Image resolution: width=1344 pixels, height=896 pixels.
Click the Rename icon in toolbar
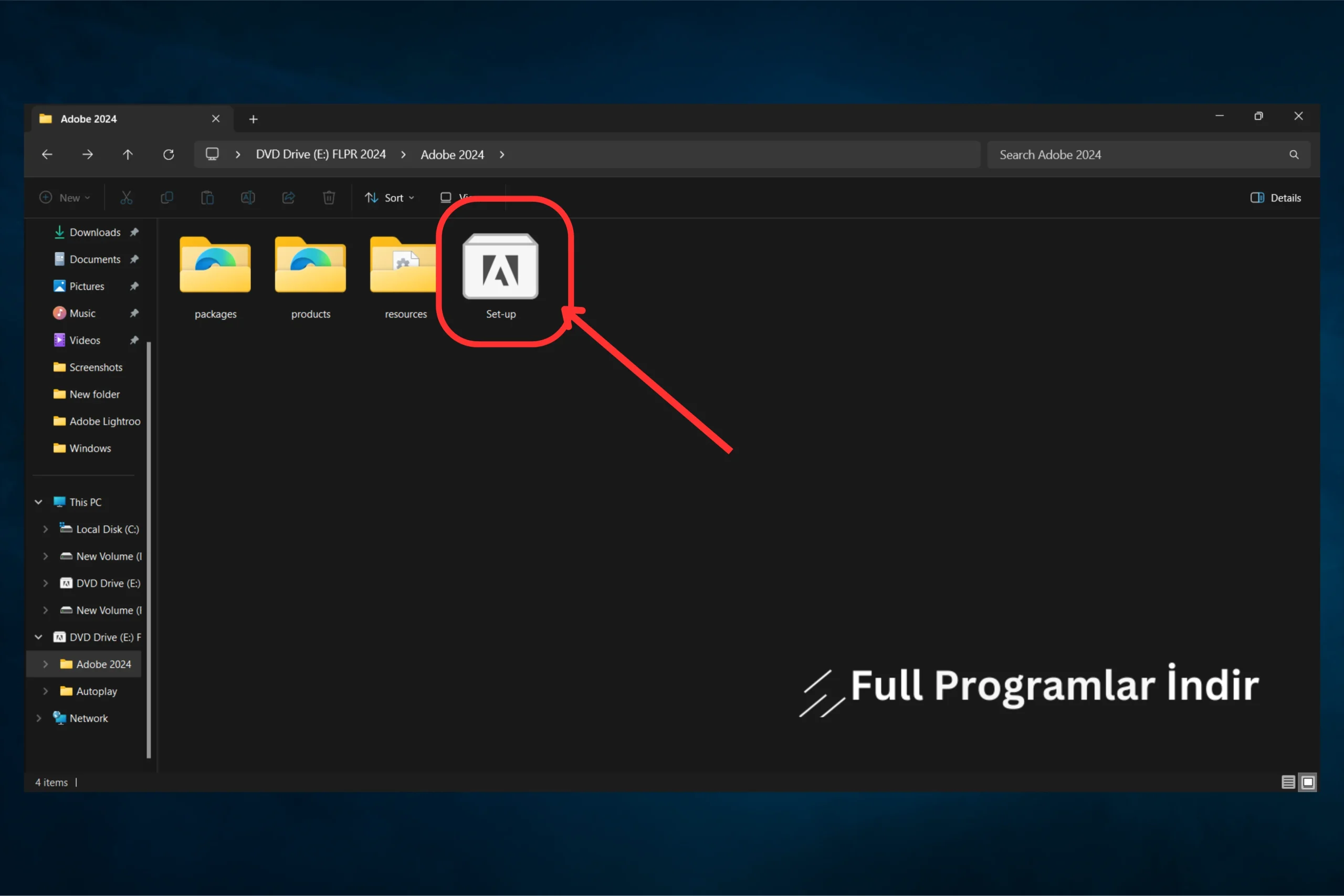(248, 198)
